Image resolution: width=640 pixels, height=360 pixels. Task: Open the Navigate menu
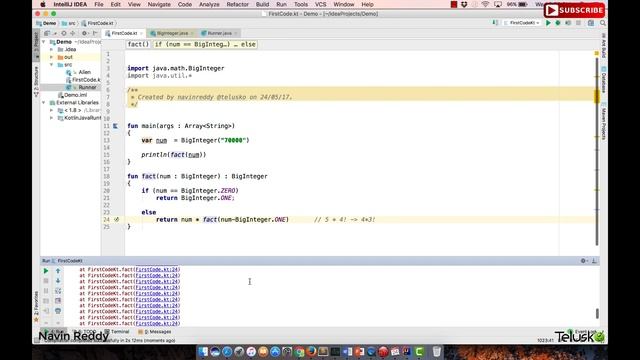coord(159,4)
